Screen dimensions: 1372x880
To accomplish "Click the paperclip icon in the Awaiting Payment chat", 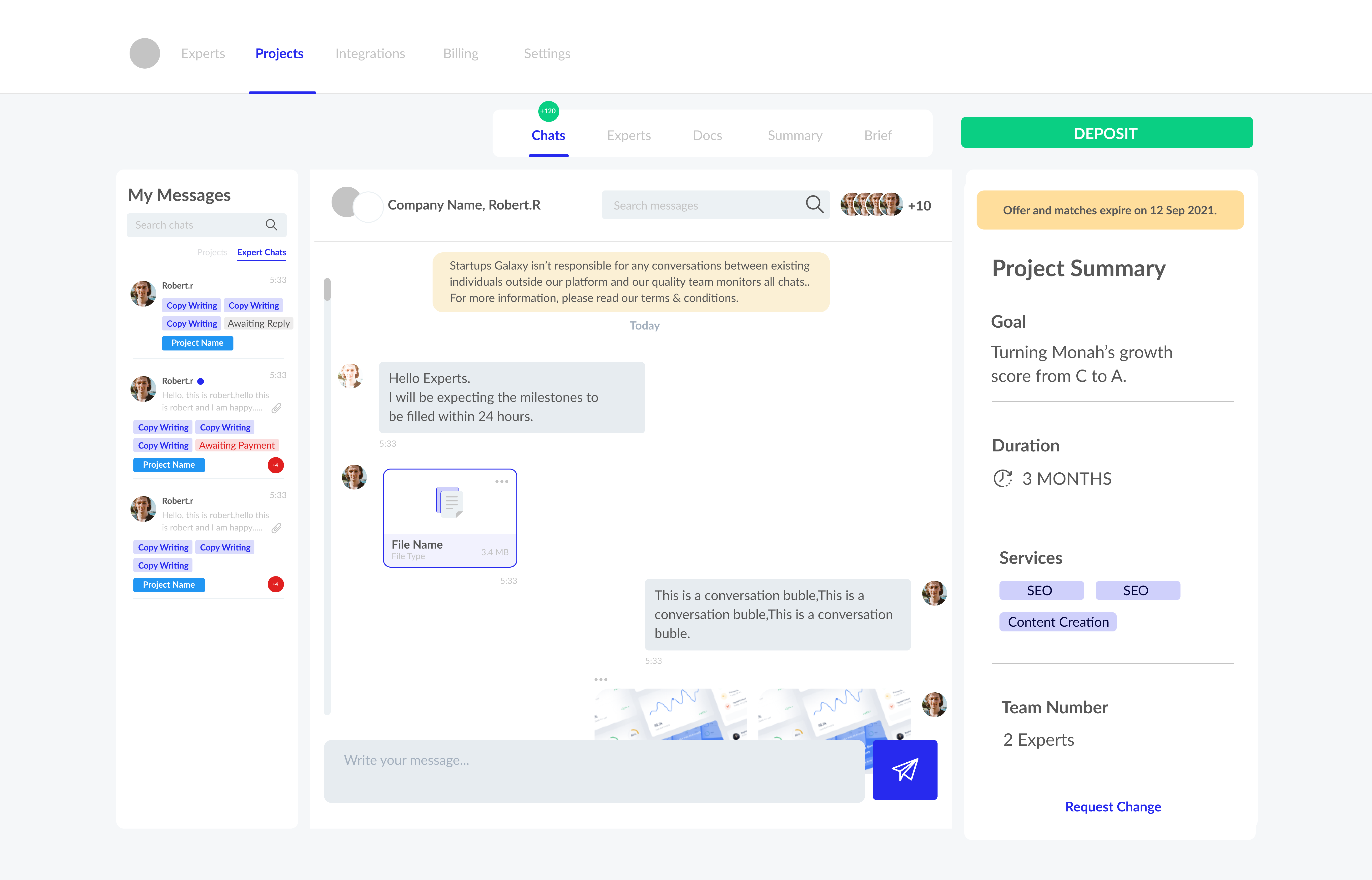I will coord(277,408).
